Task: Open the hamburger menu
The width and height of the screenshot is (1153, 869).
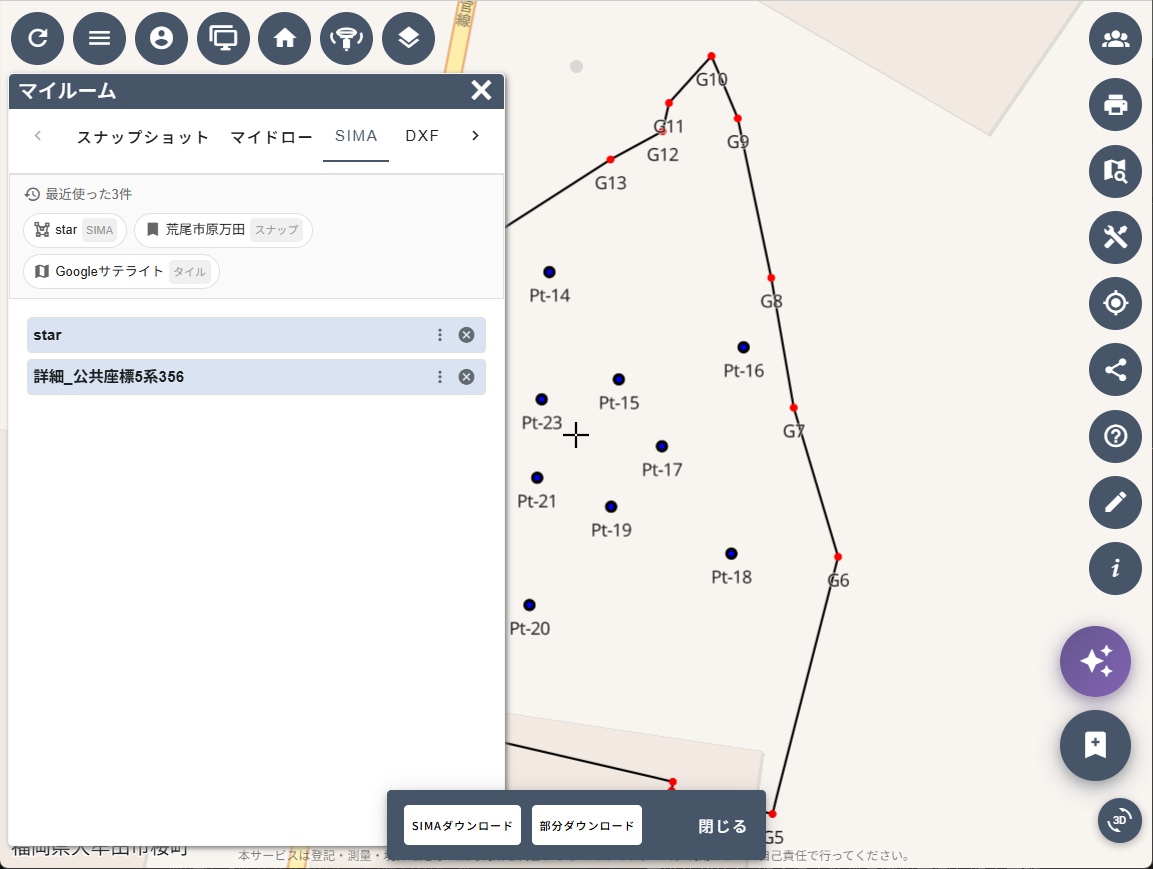Action: (x=100, y=38)
